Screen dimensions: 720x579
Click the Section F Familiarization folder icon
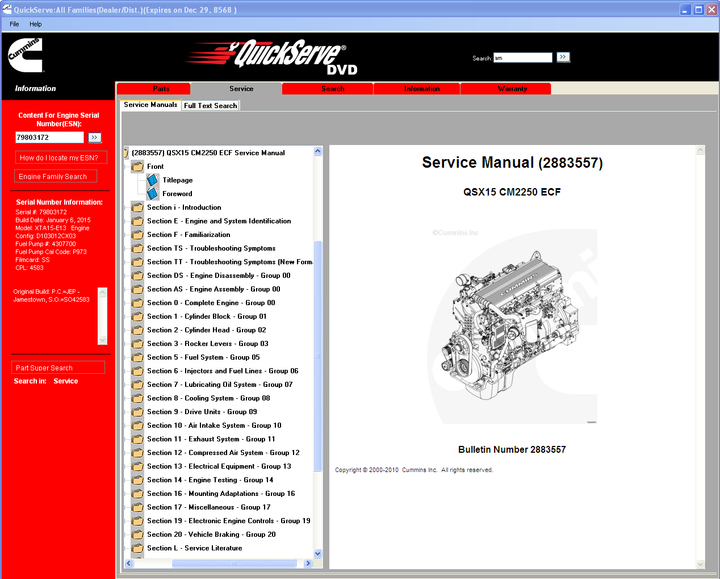[137, 235]
